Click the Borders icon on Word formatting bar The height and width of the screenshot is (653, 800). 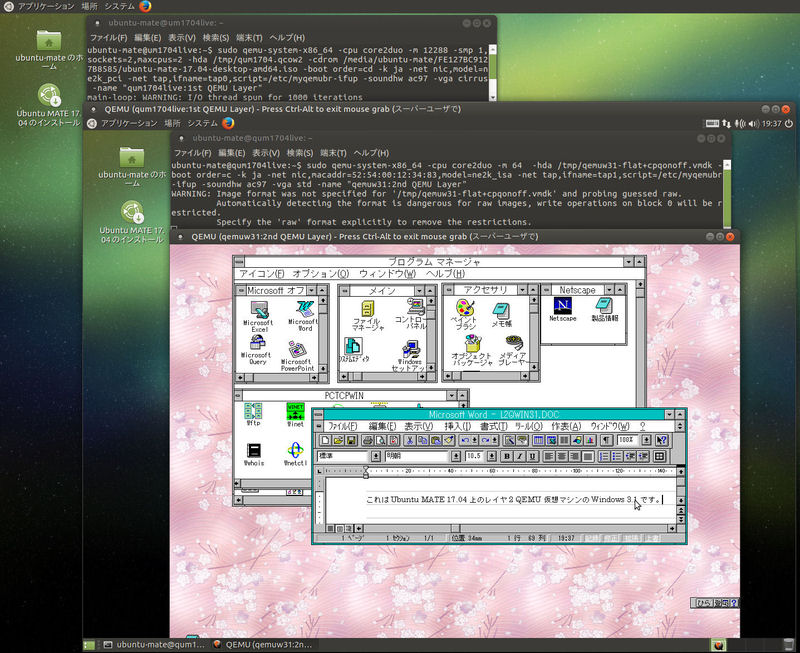(x=660, y=457)
